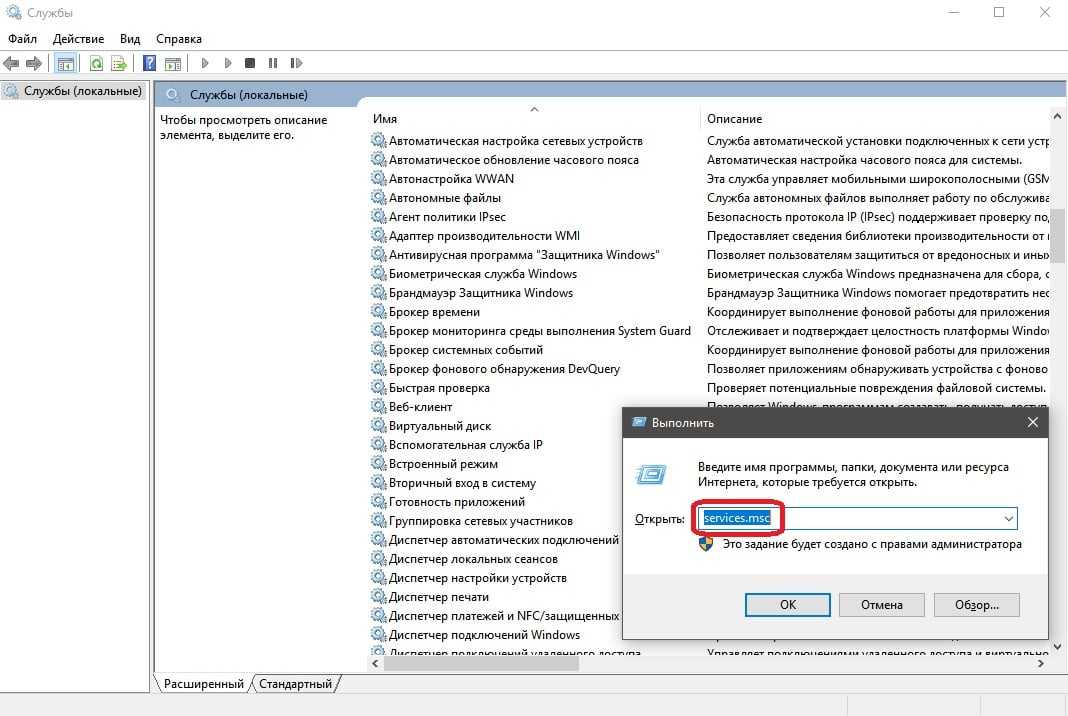Select the Брандмауэр Защитника Windows service
The image size is (1068, 716).
click(480, 293)
